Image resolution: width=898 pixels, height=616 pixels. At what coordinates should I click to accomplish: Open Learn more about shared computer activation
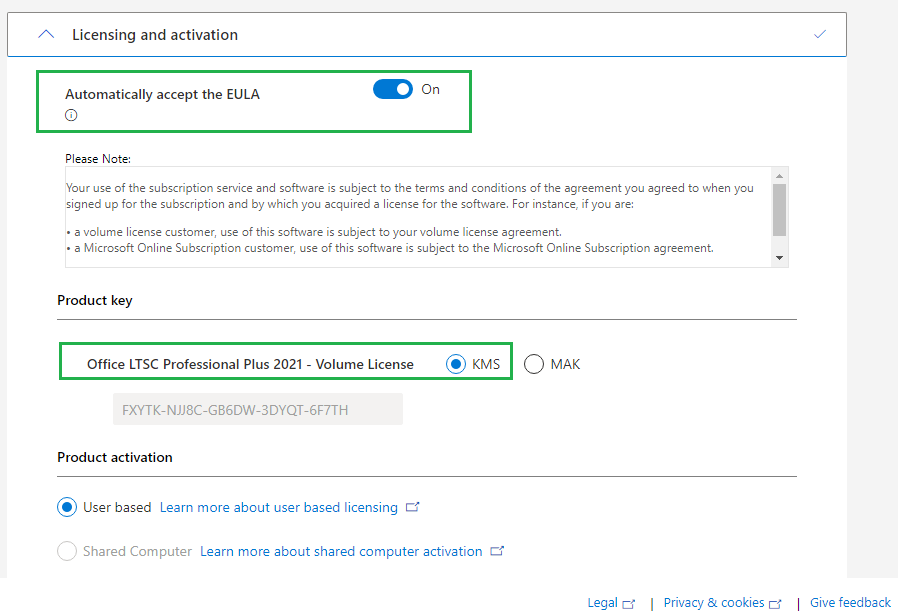[x=341, y=552]
